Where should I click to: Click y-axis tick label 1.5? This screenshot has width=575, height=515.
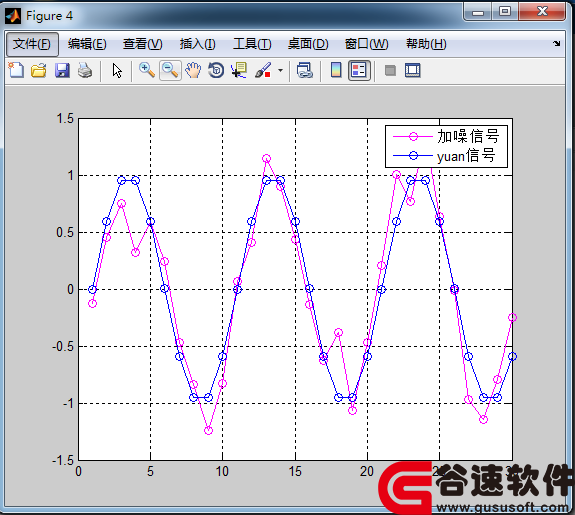point(65,118)
